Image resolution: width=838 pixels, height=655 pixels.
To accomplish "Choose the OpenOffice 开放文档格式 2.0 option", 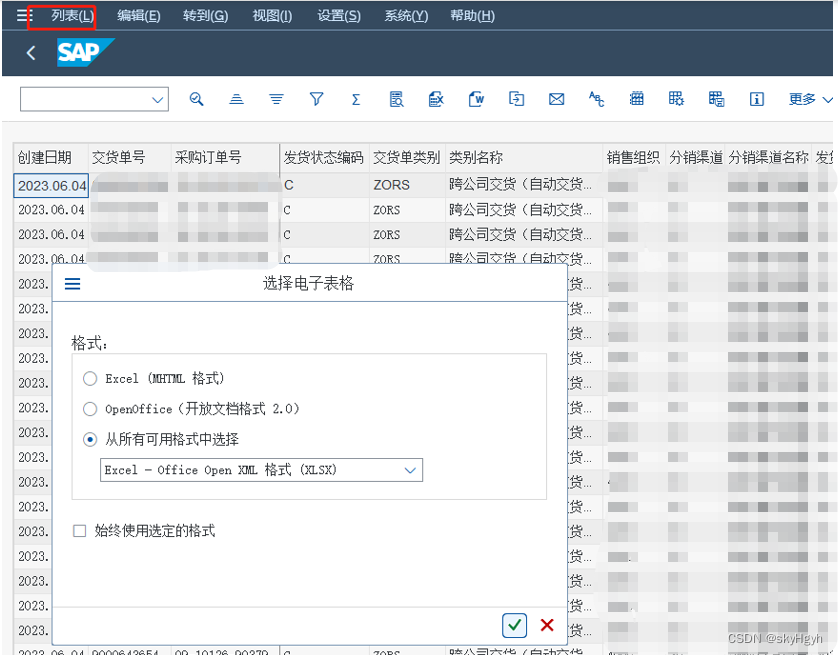I will click(x=90, y=408).
